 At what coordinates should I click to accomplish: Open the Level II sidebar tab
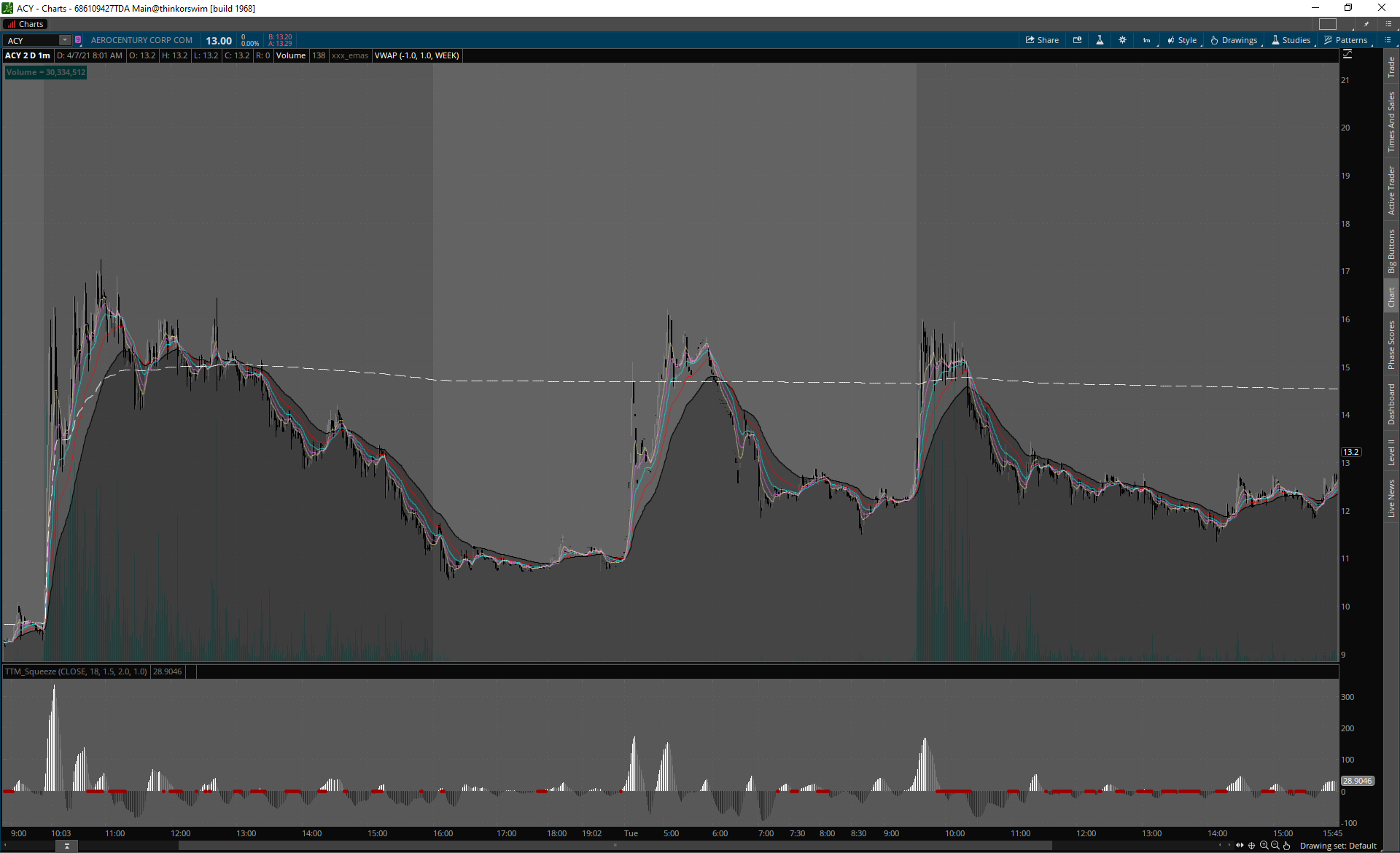pyautogui.click(x=1391, y=452)
